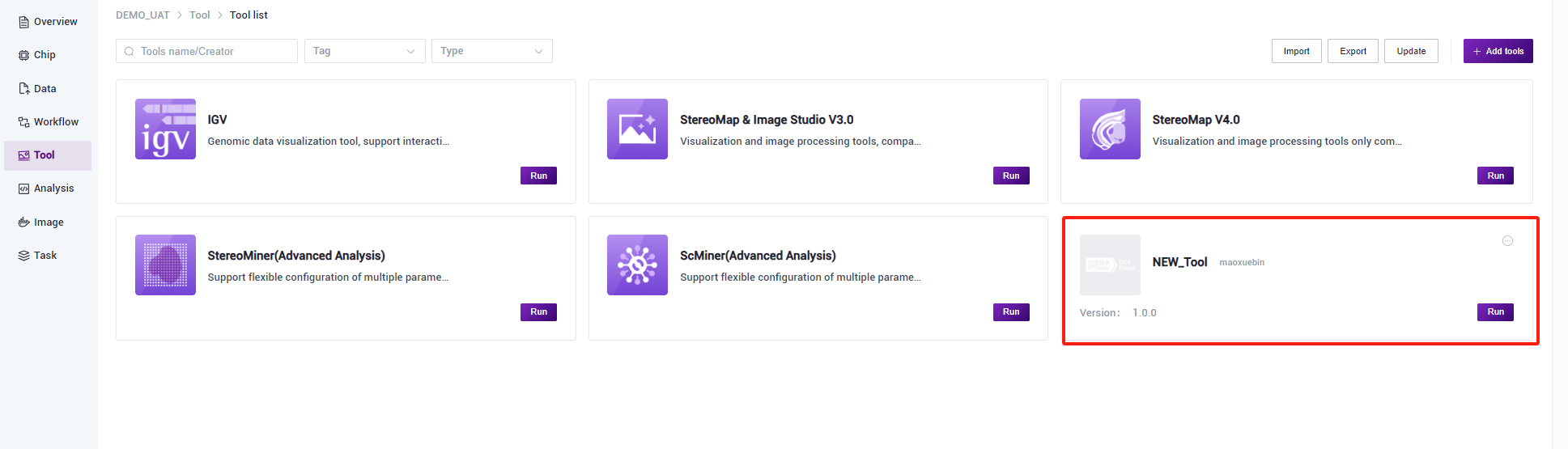
Task: Click the plus icon in Add tools
Action: pyautogui.click(x=1477, y=52)
